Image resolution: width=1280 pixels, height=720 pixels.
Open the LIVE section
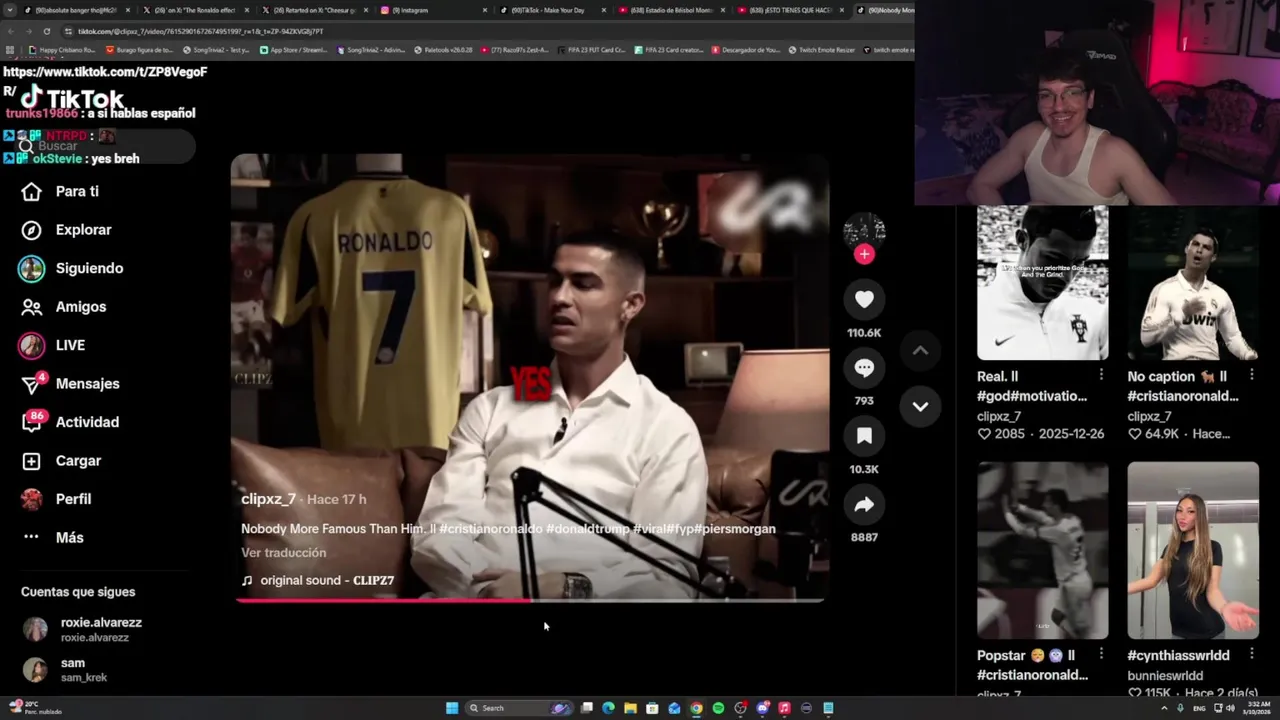click(53, 345)
